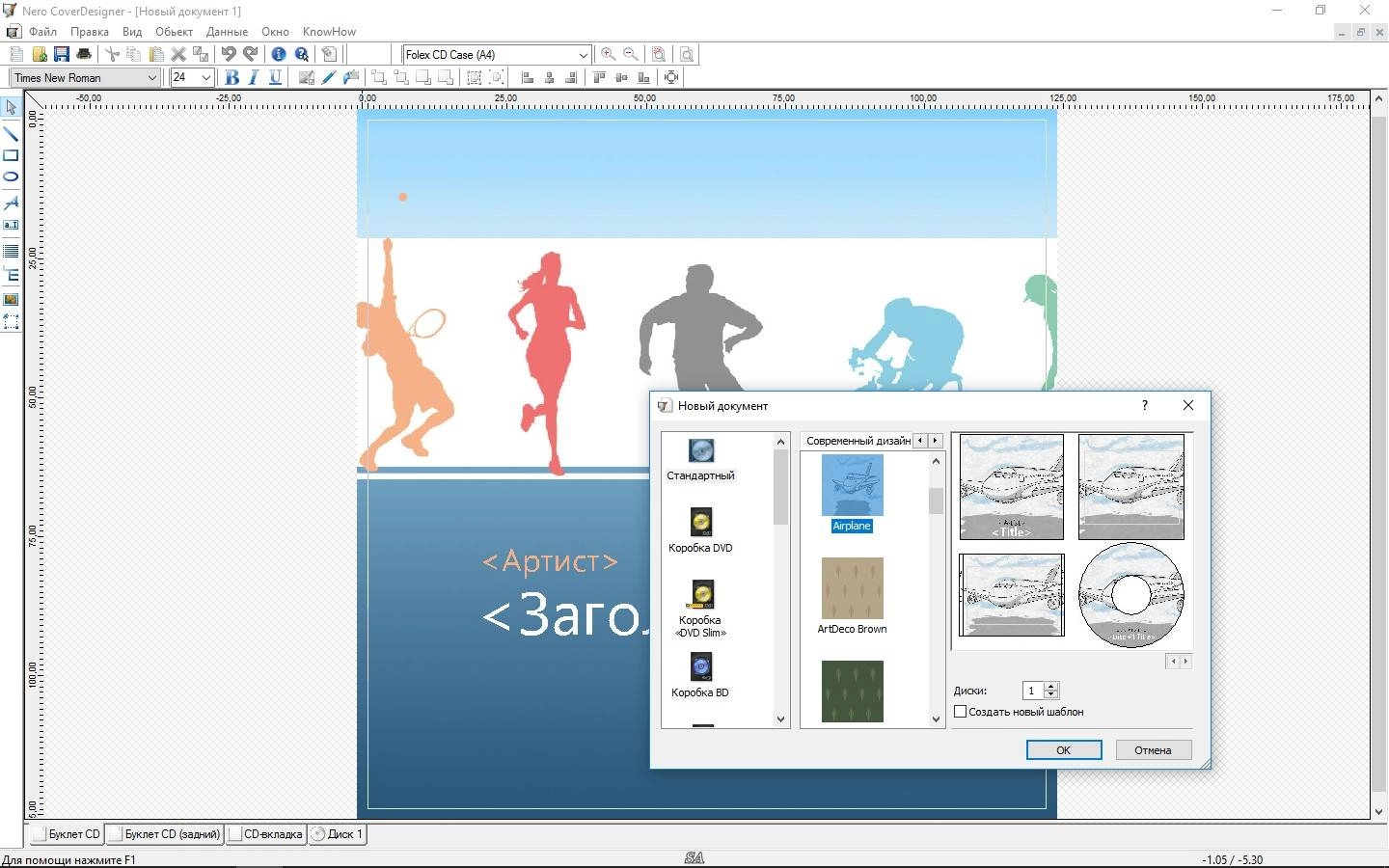Screen dimensions: 1389x868
Task: Apply Underline formatting
Action: coord(275,77)
